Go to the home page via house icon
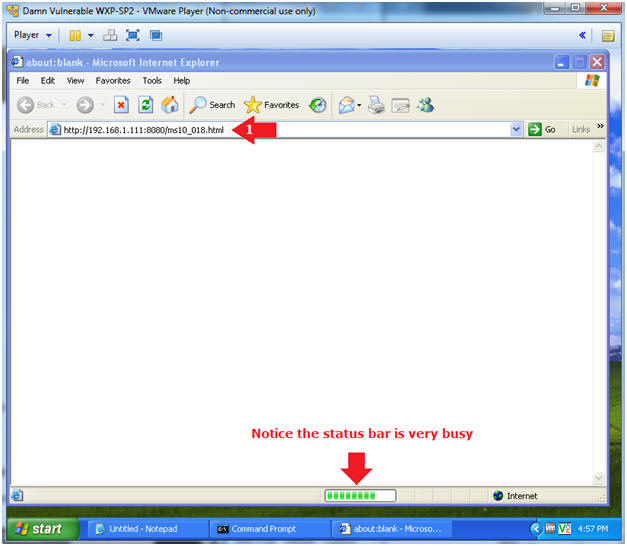The height and width of the screenshot is (546, 627). [170, 105]
